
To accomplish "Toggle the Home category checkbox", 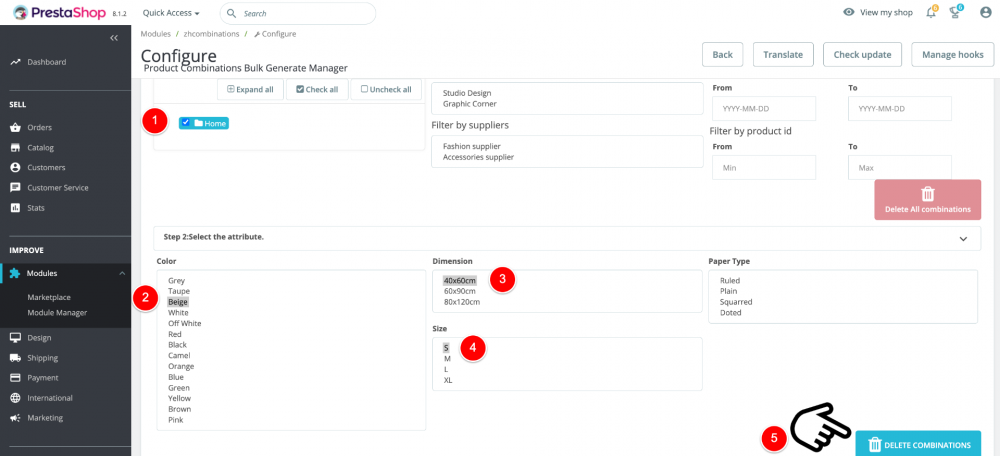I will point(186,123).
